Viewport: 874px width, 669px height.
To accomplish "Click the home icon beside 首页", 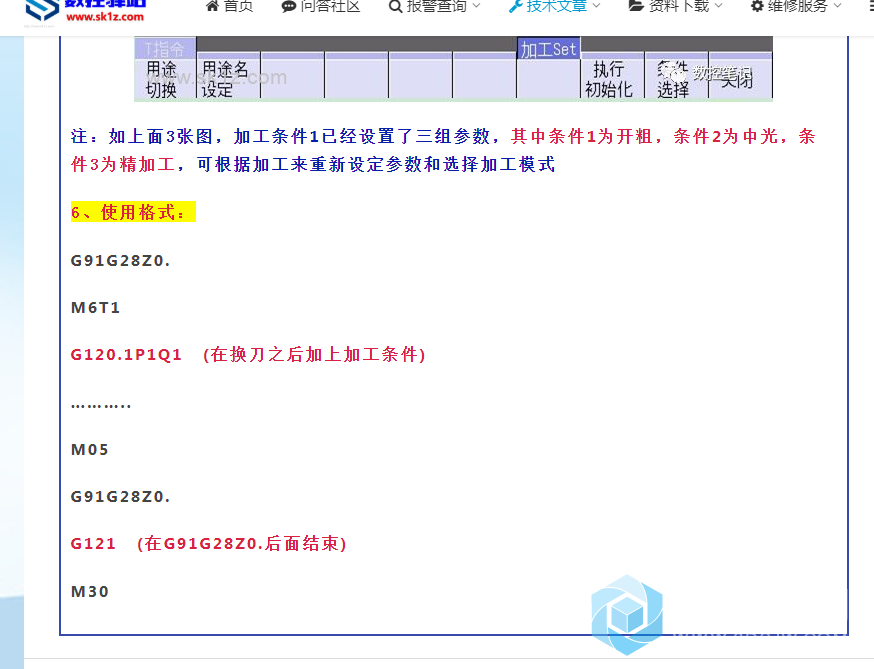I will coord(212,6).
